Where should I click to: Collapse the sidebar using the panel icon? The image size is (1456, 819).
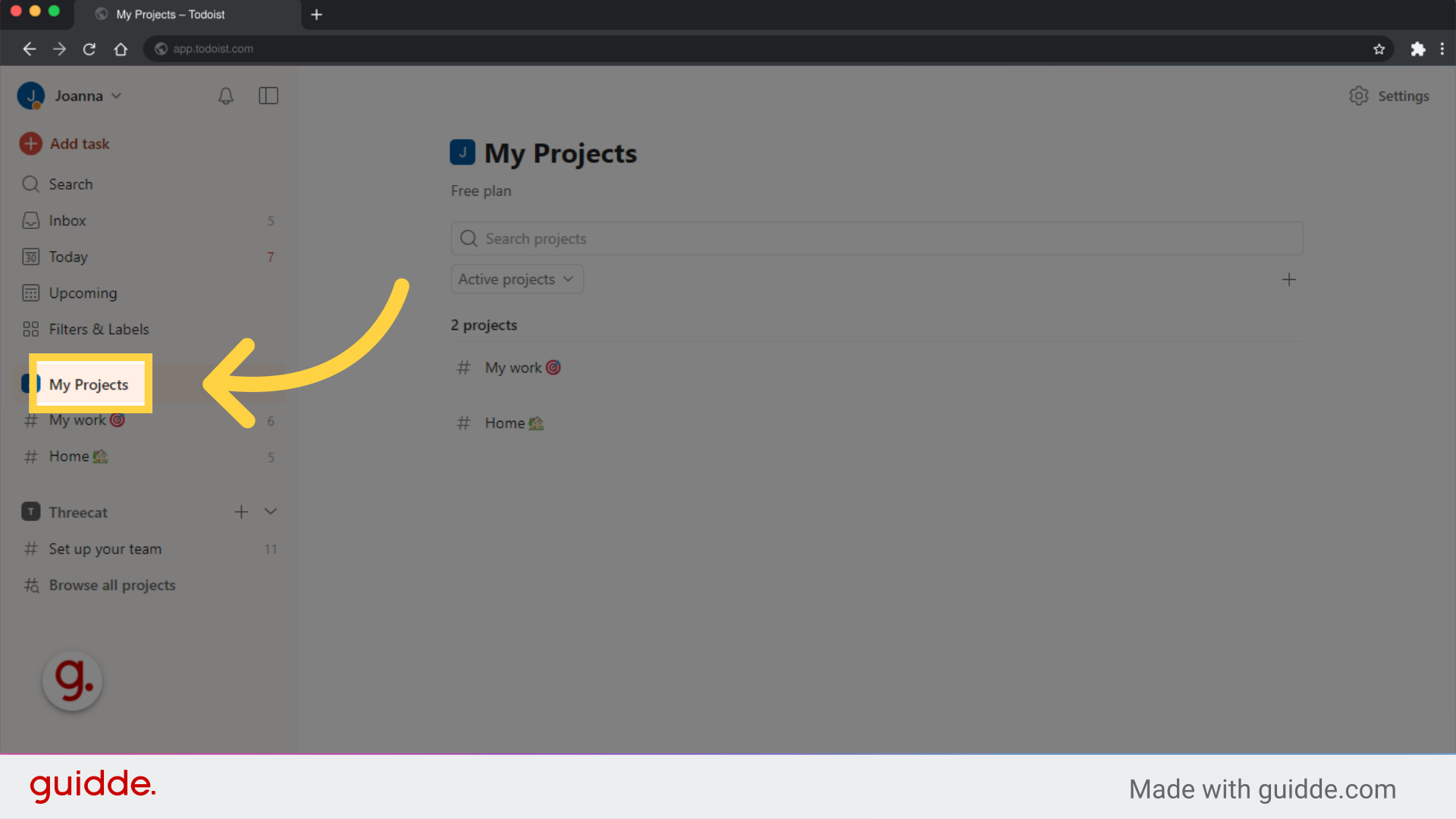[x=268, y=96]
